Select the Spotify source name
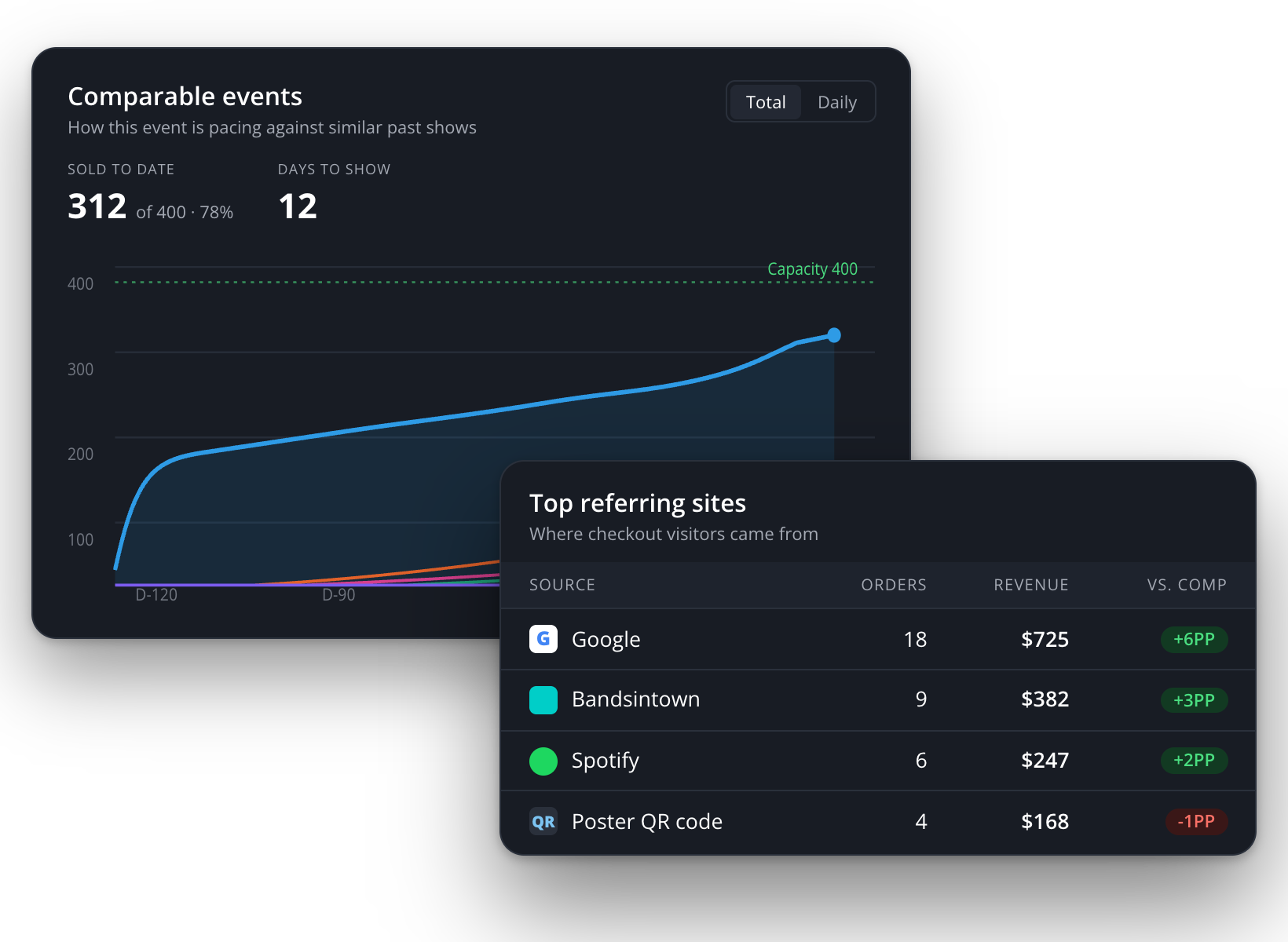This screenshot has height=942, width=1288. pyautogui.click(x=606, y=761)
